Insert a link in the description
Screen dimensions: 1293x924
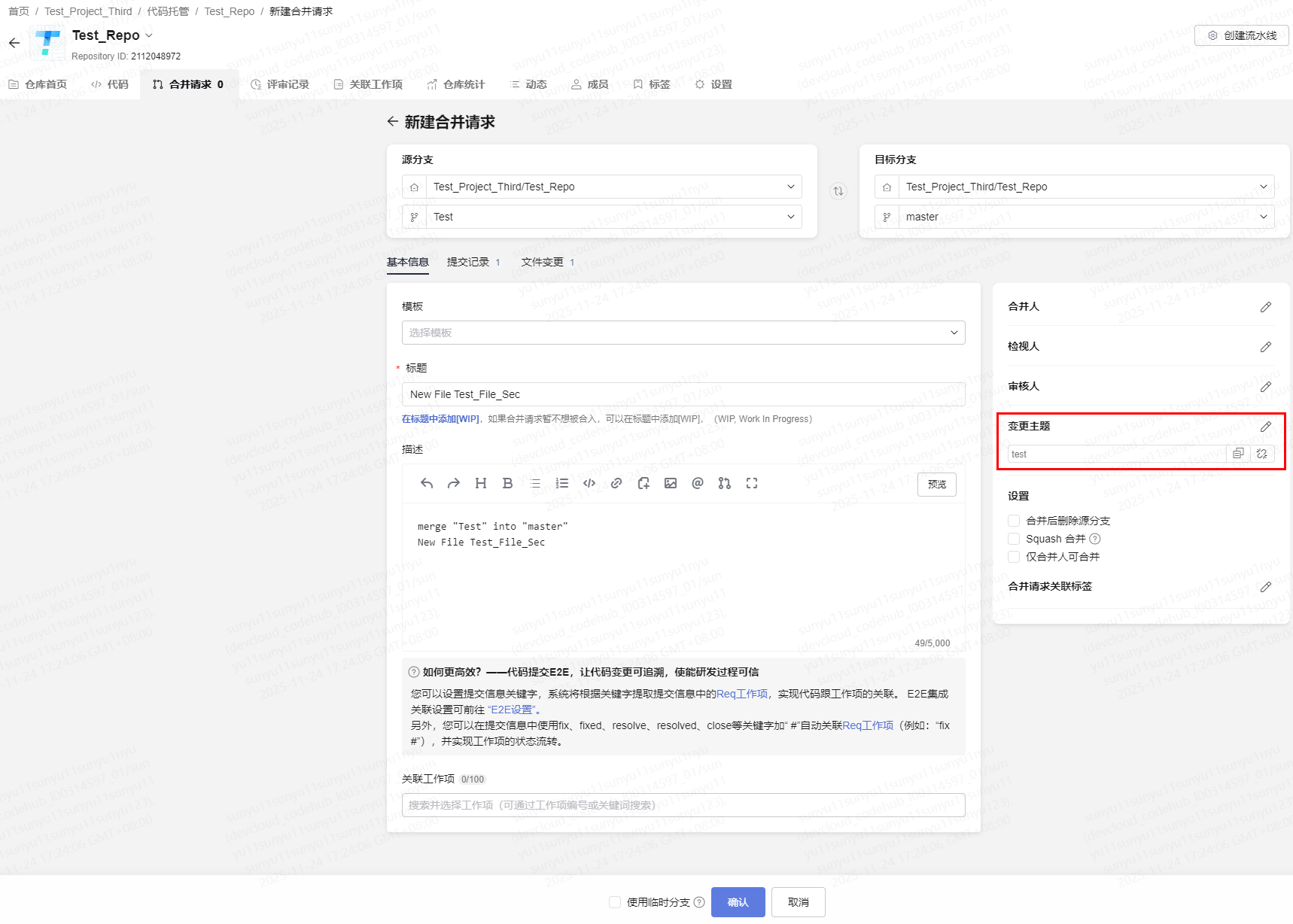coord(616,484)
